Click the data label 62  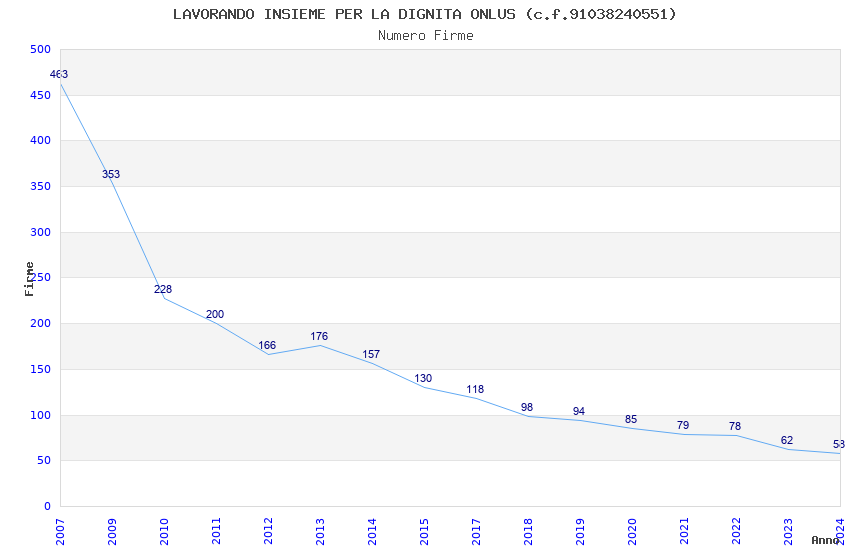787,440
